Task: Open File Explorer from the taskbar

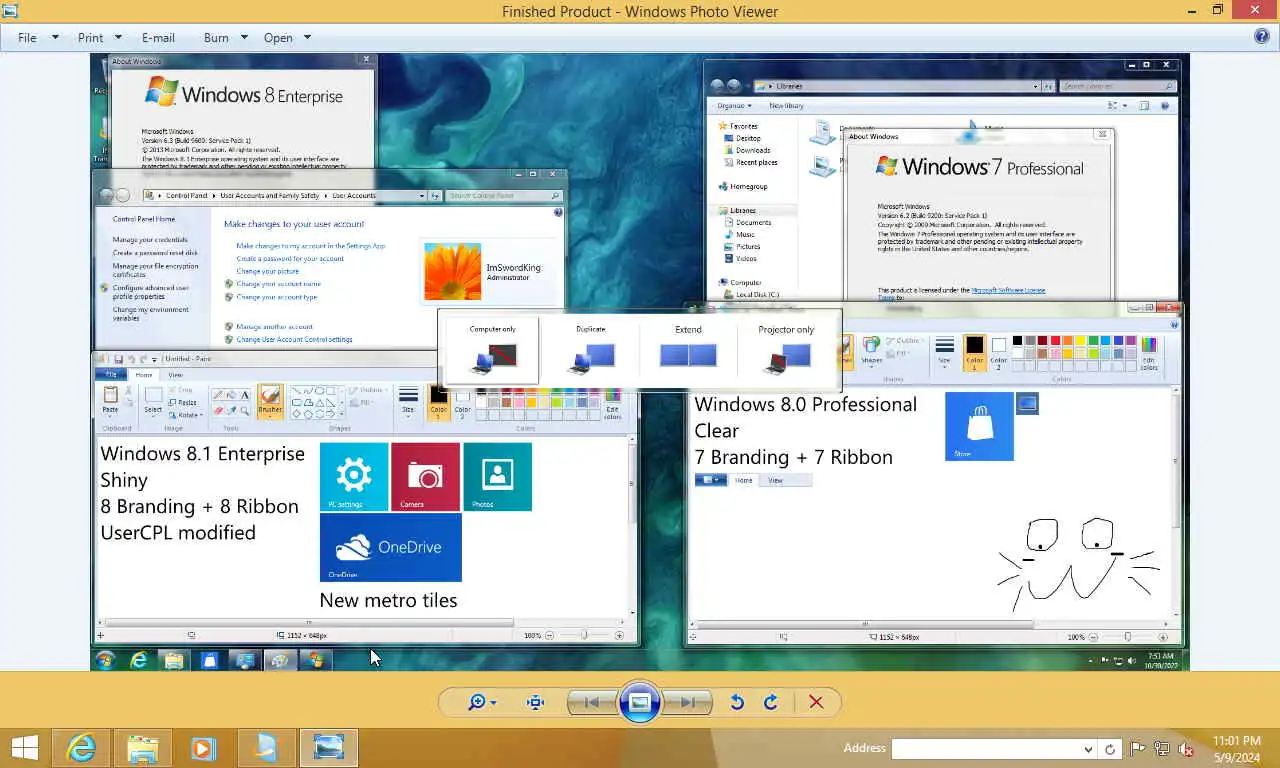Action: (143, 748)
